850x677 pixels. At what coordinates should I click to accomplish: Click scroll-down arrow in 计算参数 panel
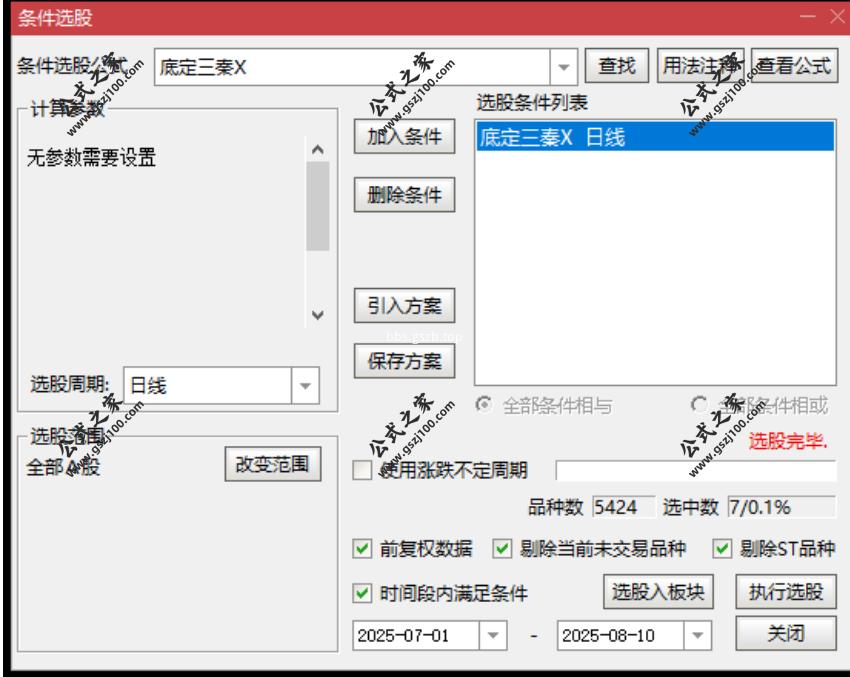(318, 315)
